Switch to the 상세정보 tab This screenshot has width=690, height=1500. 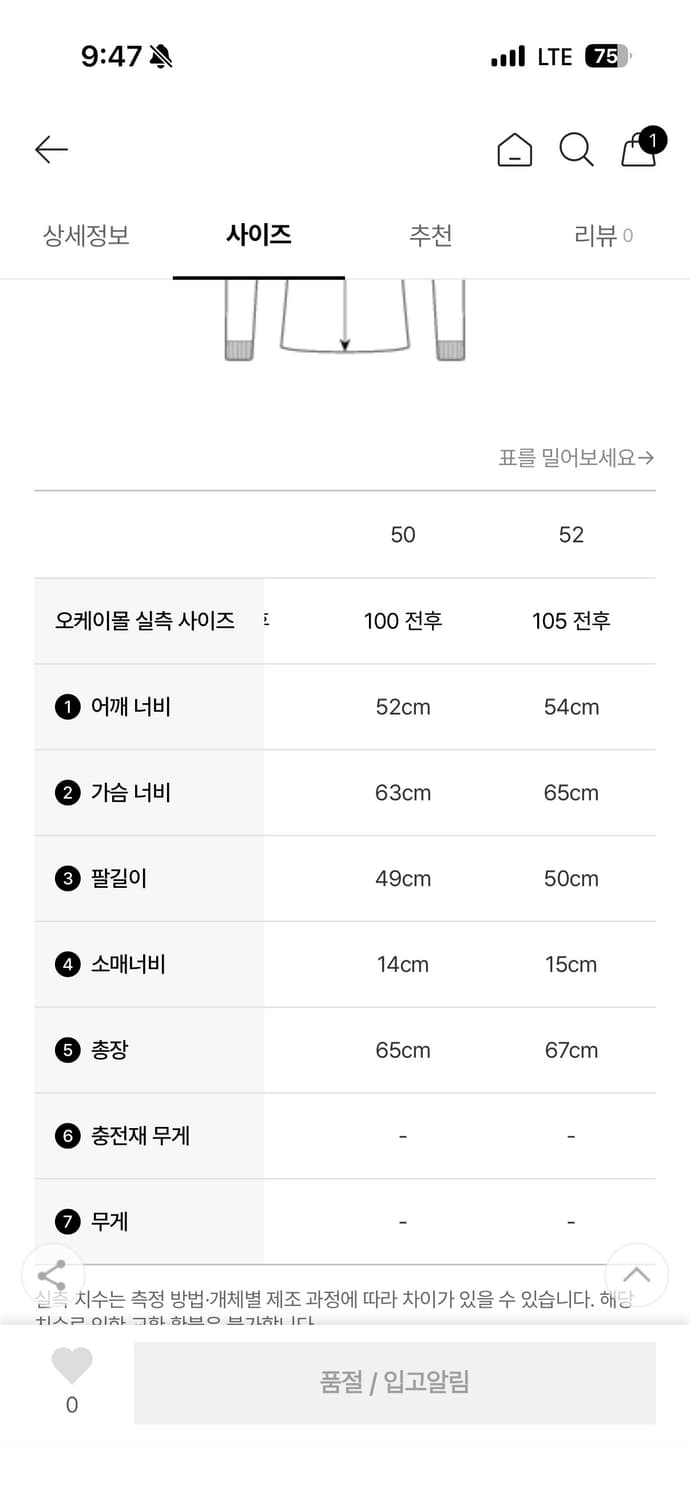pyautogui.click(x=84, y=235)
